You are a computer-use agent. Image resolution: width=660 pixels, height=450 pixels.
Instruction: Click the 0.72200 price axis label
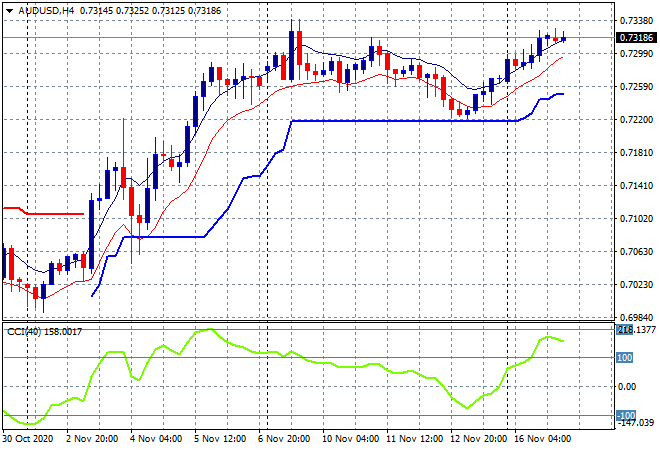(x=636, y=120)
